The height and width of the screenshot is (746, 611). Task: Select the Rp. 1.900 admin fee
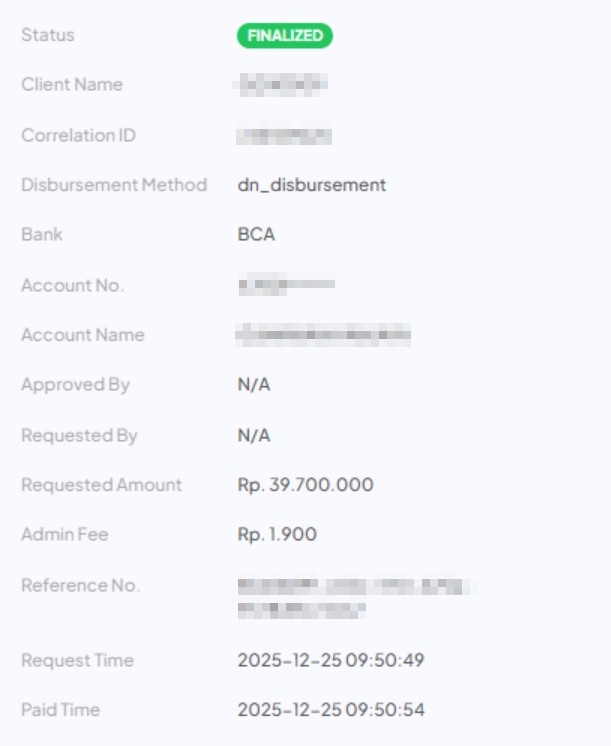tap(277, 535)
